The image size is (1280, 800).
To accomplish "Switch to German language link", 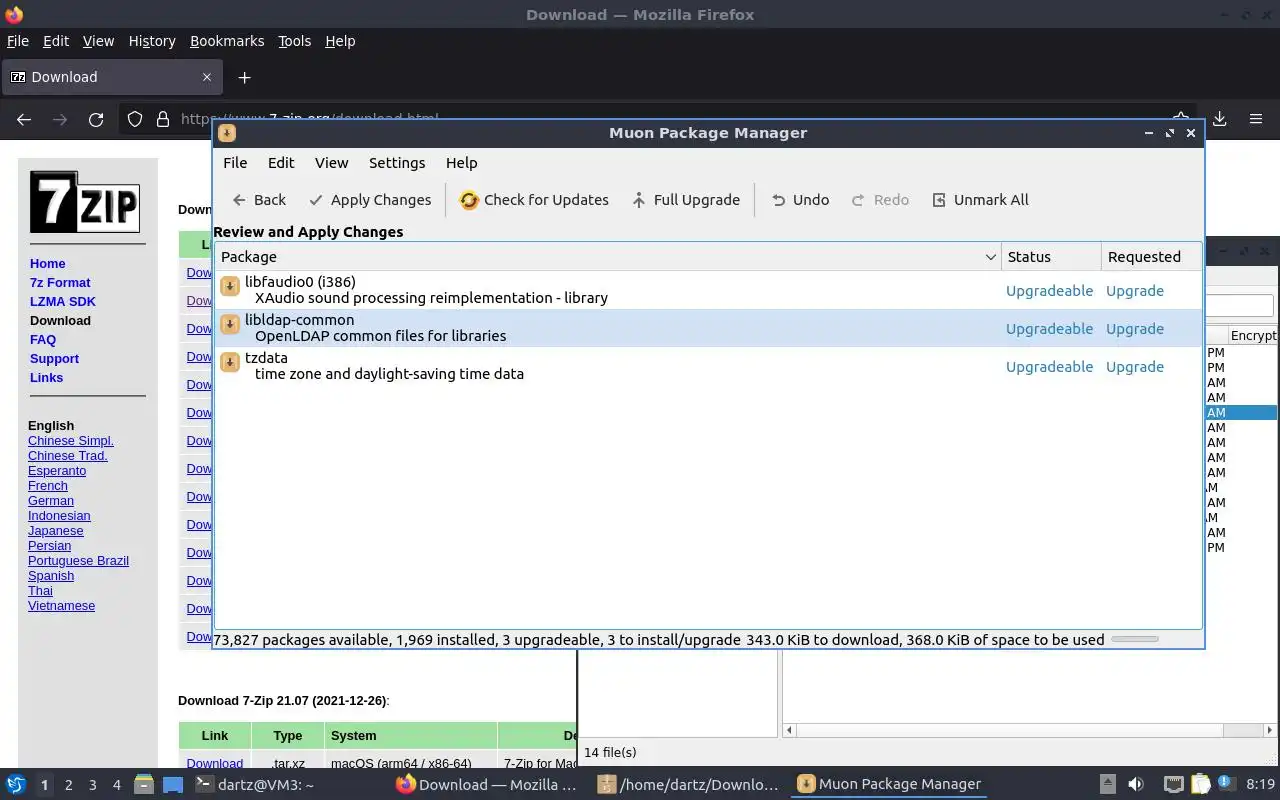I will point(51,501).
